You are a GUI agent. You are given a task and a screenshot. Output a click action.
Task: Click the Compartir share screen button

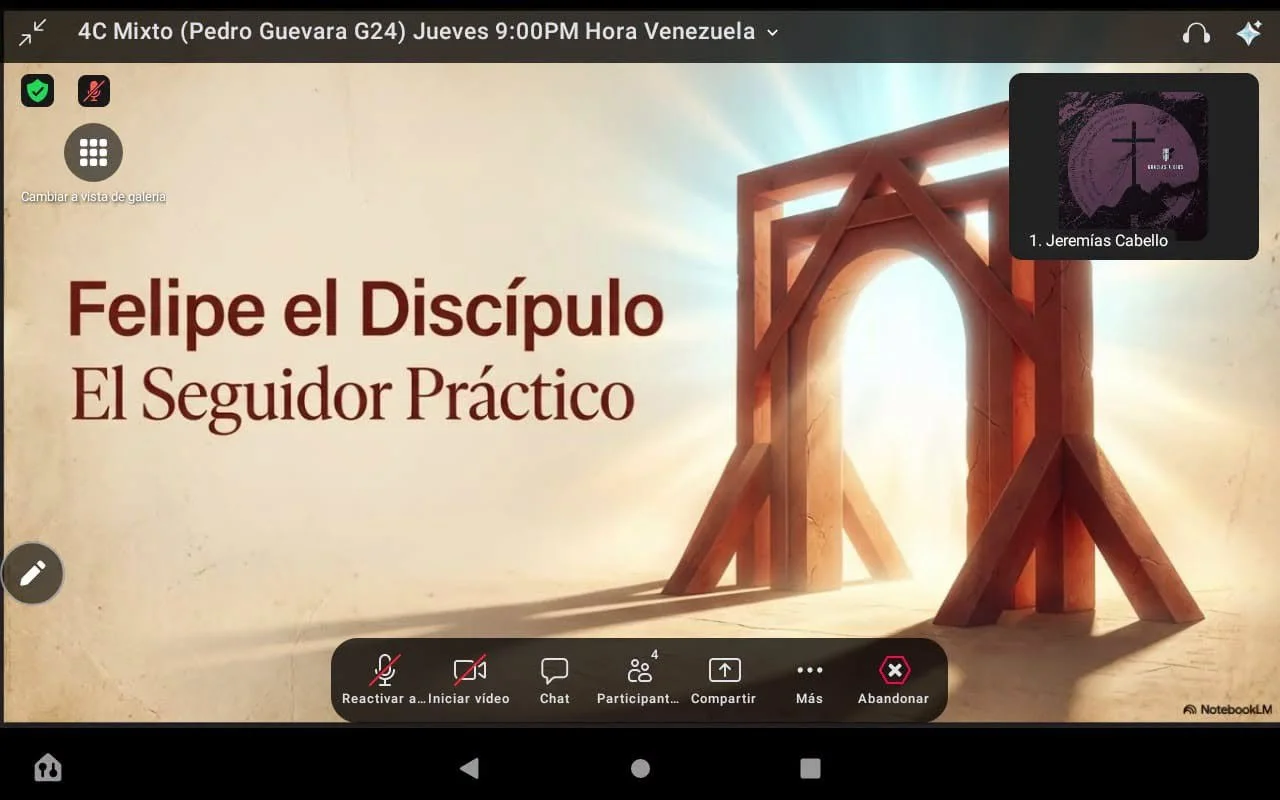[723, 681]
